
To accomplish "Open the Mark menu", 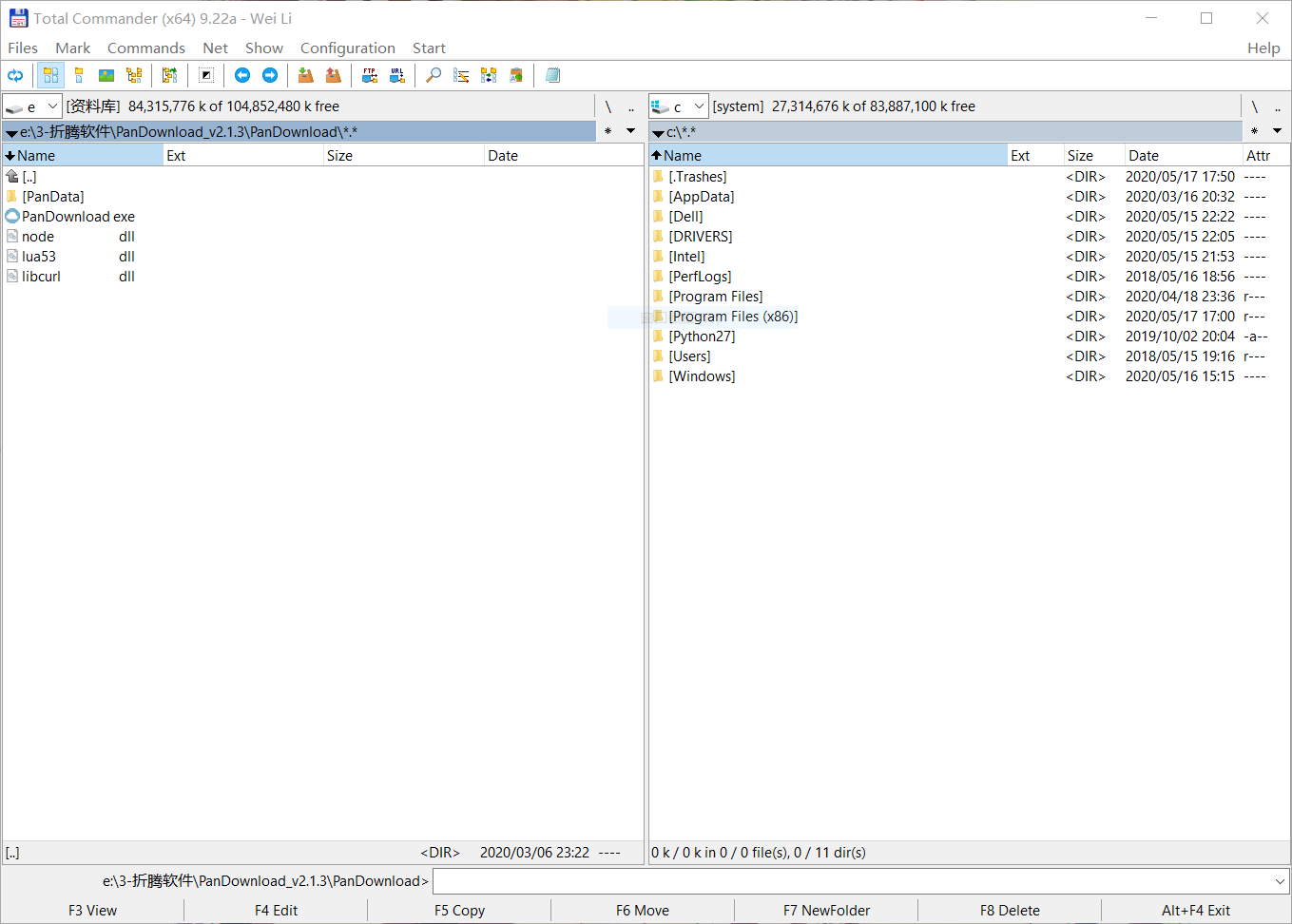I will tap(72, 48).
